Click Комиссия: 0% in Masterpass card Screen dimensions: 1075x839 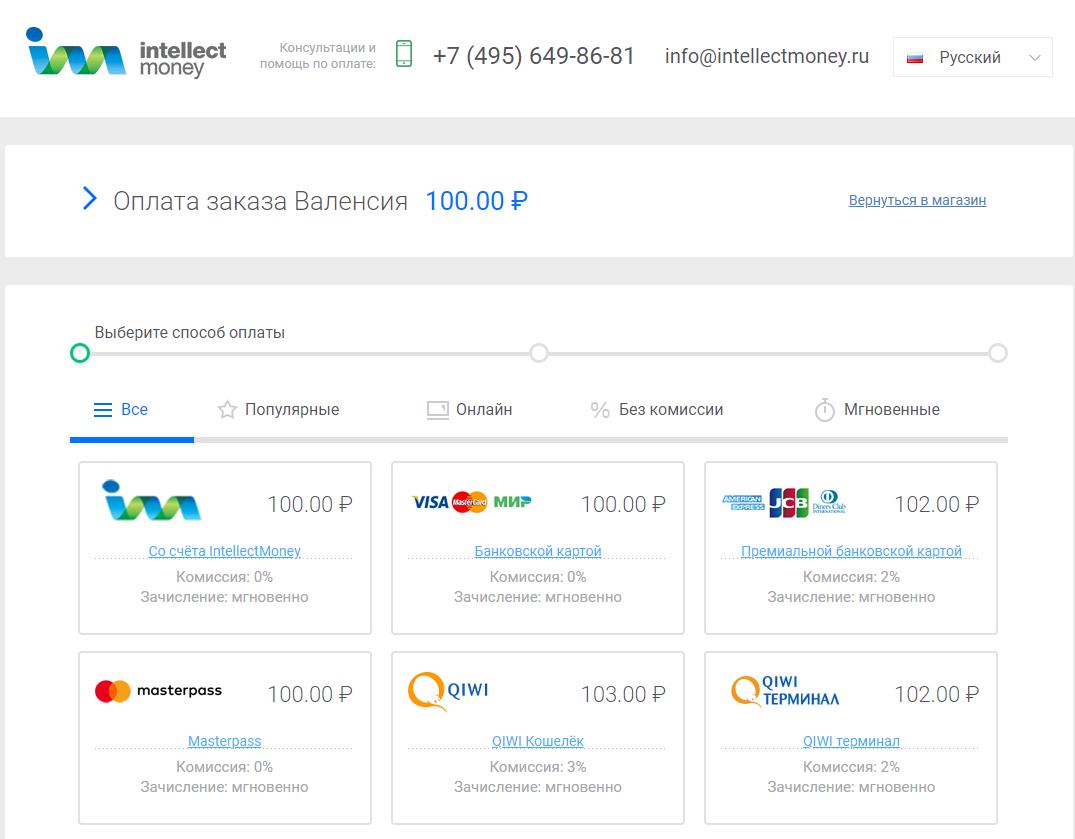pyautogui.click(x=225, y=767)
